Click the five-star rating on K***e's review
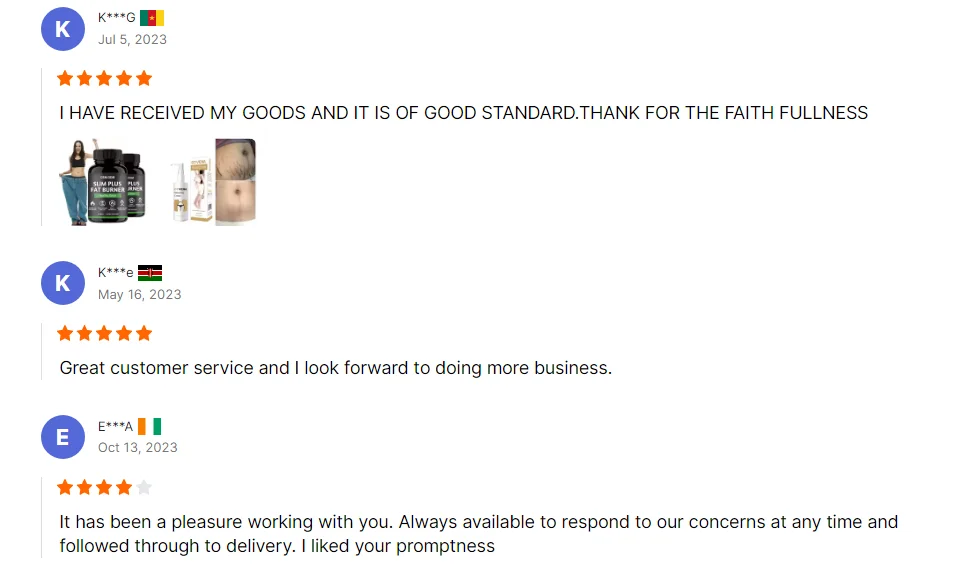Viewport: 954px width, 565px height. [x=105, y=333]
